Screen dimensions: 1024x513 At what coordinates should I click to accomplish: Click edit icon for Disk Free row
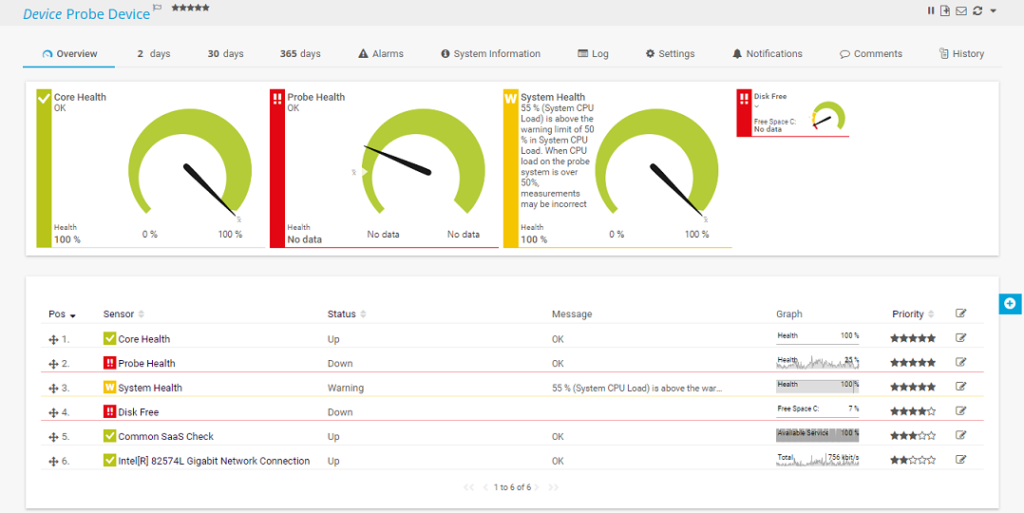961,411
